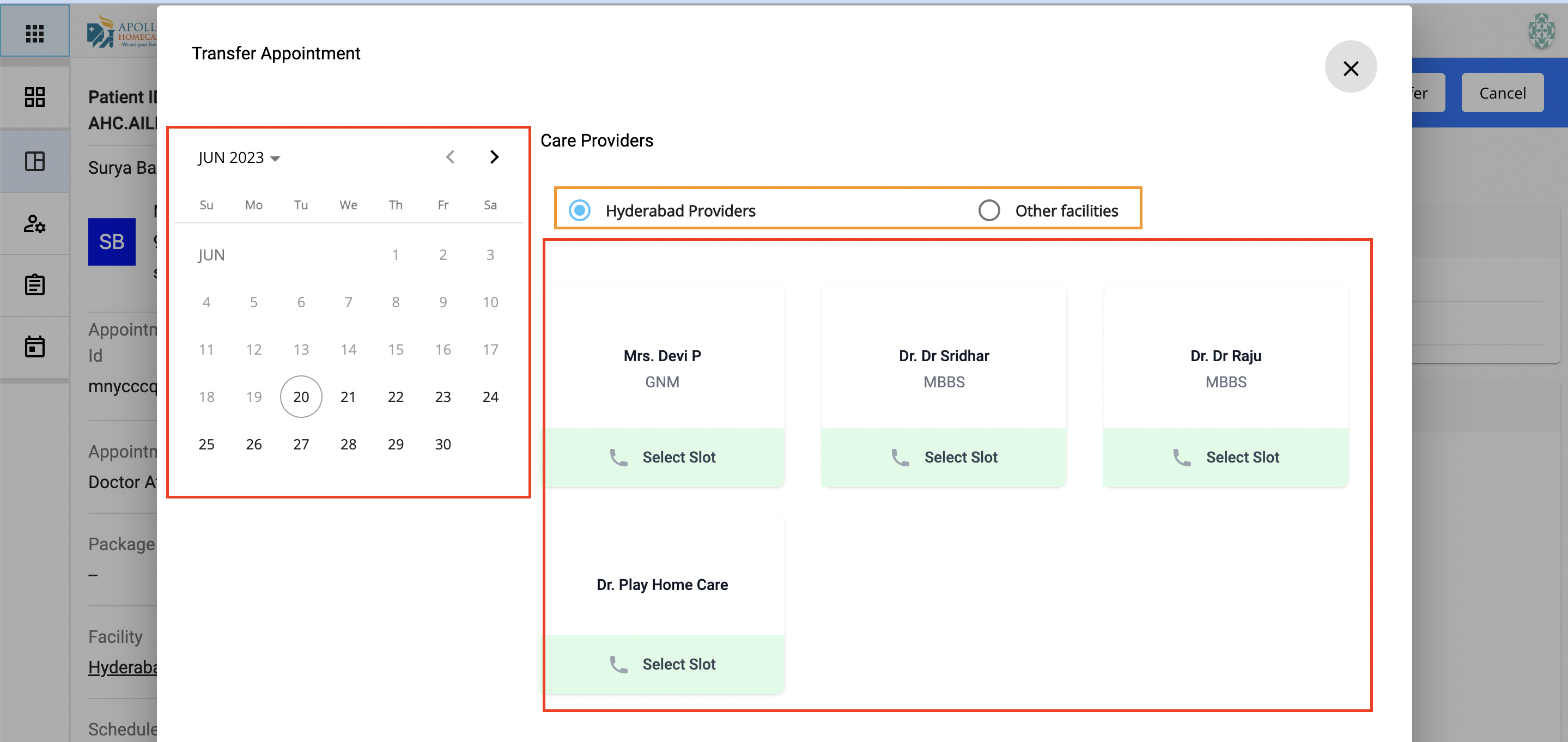Open the calendar schedule sidebar icon

click(x=35, y=346)
